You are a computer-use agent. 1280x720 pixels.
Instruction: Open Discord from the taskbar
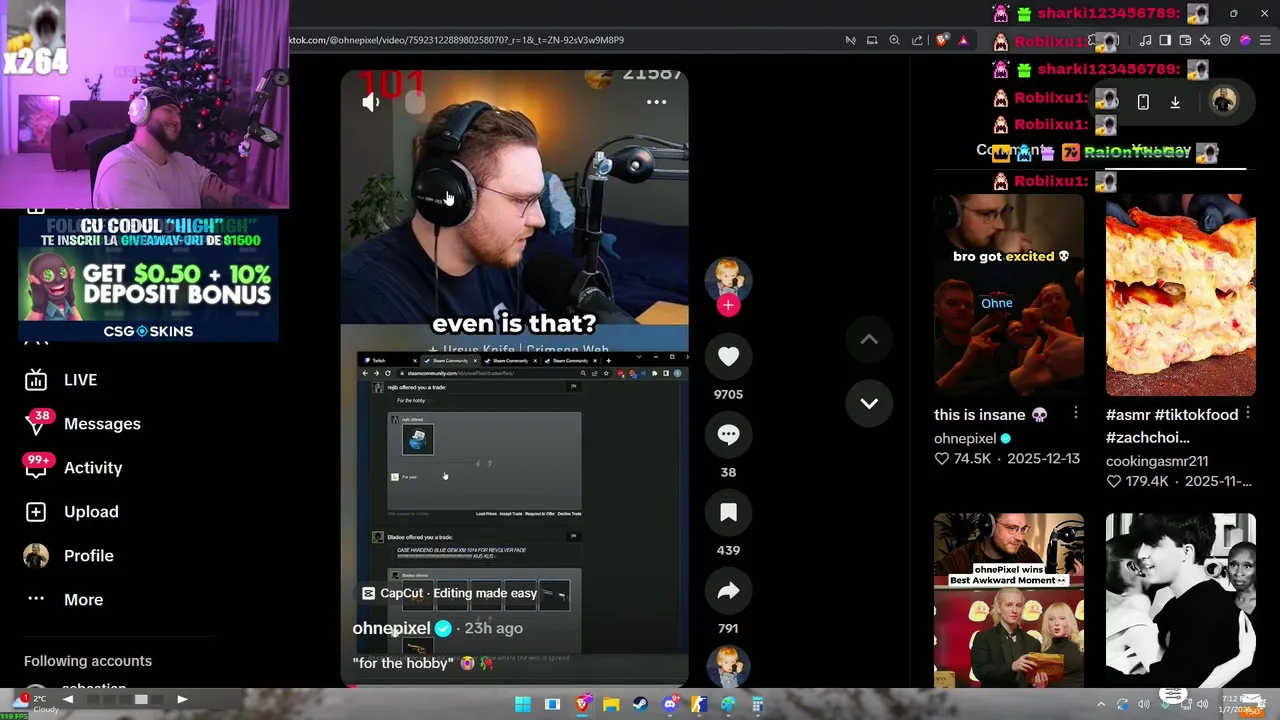tap(670, 705)
